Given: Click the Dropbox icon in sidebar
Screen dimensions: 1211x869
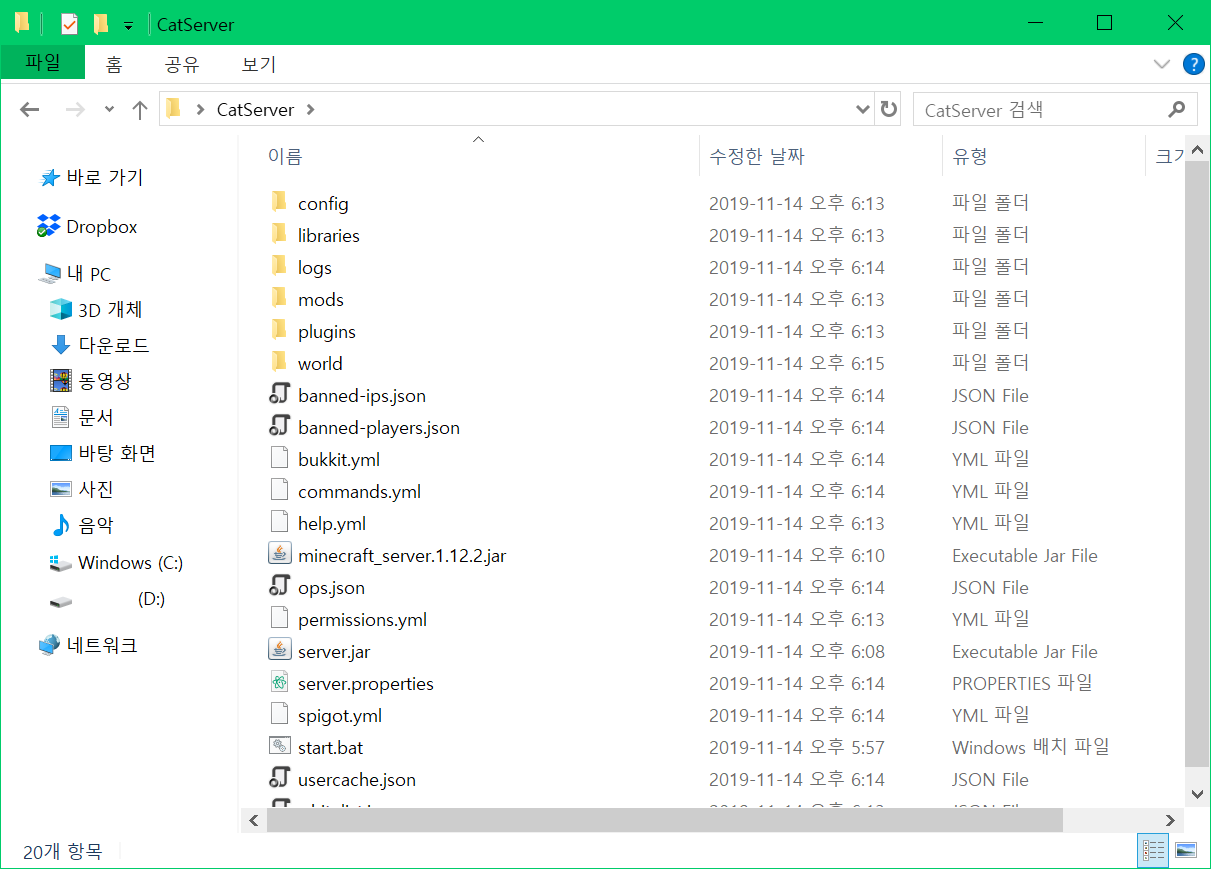Looking at the screenshot, I should [x=48, y=226].
